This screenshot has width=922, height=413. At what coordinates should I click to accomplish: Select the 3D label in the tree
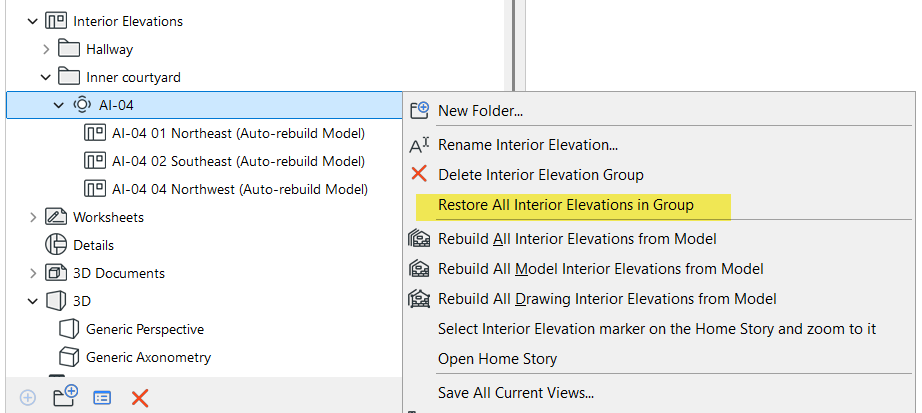(82, 301)
